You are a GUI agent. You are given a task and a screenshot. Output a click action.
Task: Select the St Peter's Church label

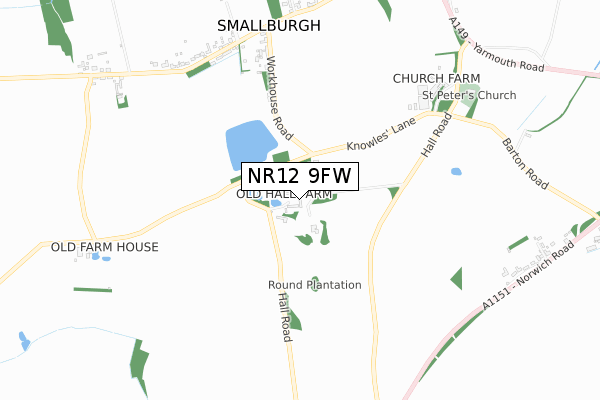click(469, 95)
